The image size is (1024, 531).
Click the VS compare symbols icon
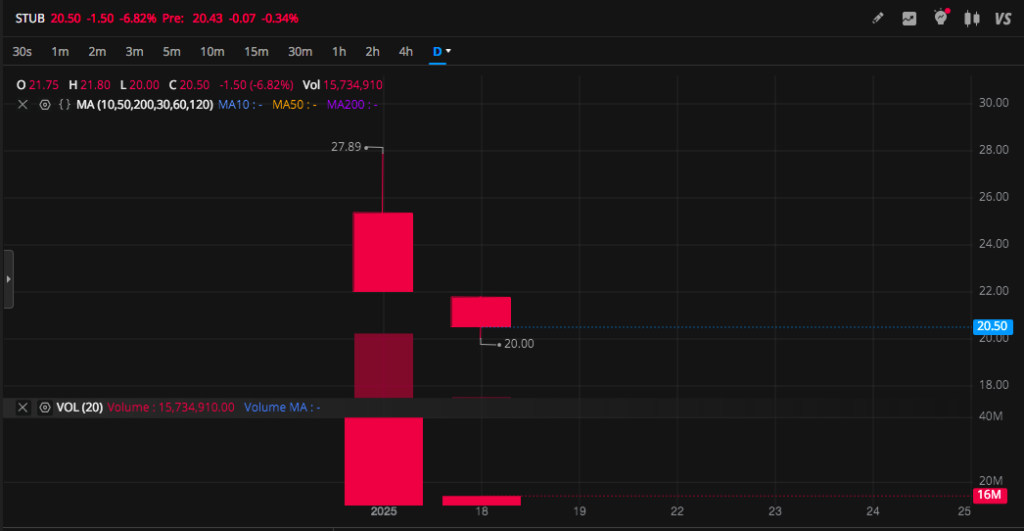(1002, 18)
